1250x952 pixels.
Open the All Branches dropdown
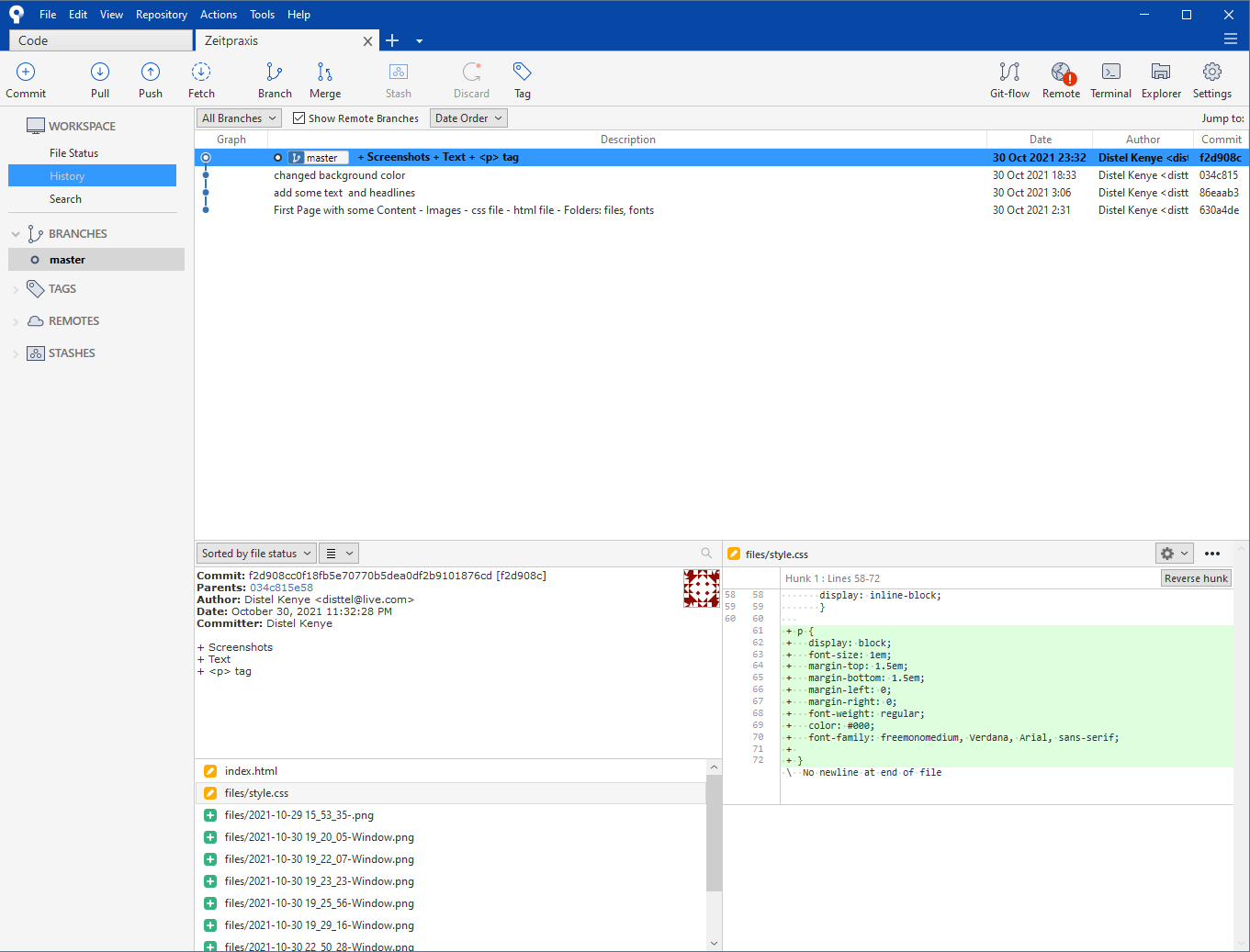(239, 118)
